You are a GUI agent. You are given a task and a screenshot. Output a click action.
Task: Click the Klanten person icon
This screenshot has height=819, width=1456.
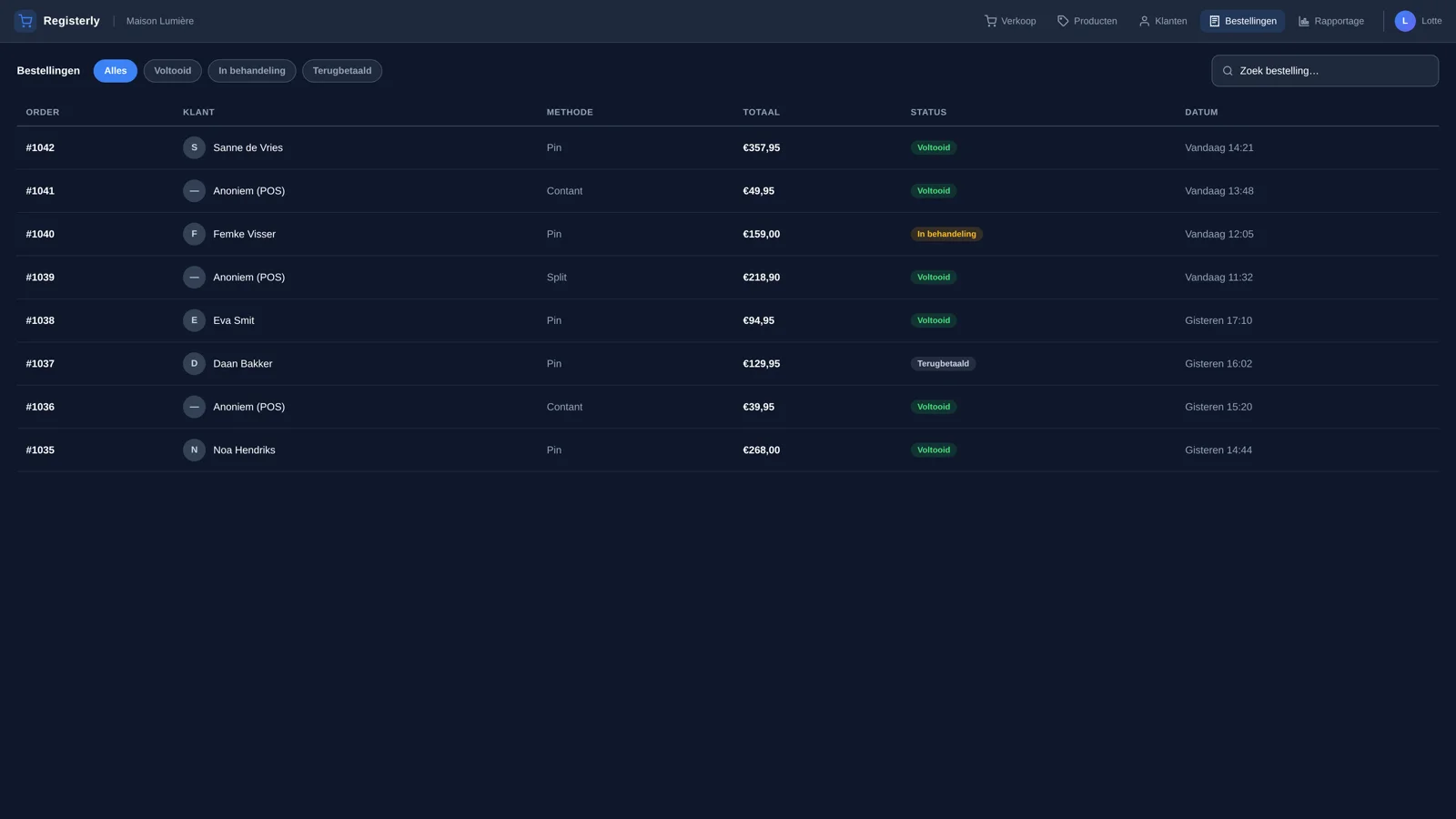click(x=1144, y=21)
